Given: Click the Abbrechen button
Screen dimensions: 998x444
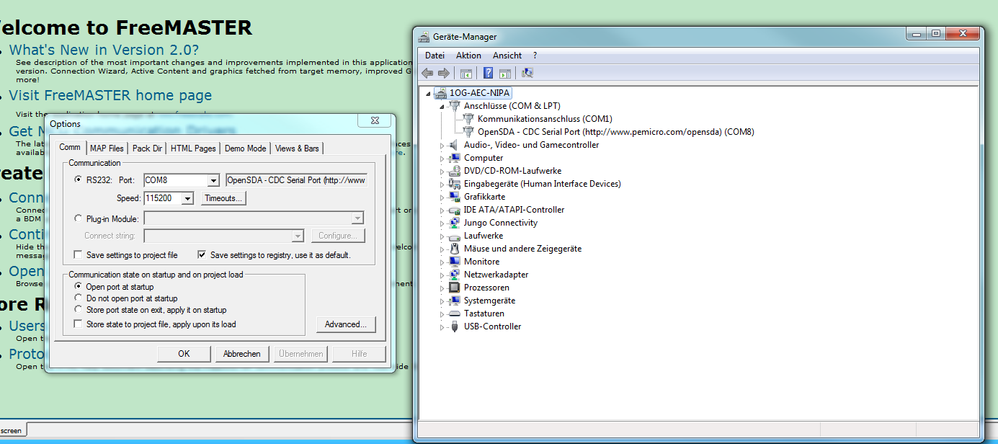Looking at the screenshot, I should 242,354.
